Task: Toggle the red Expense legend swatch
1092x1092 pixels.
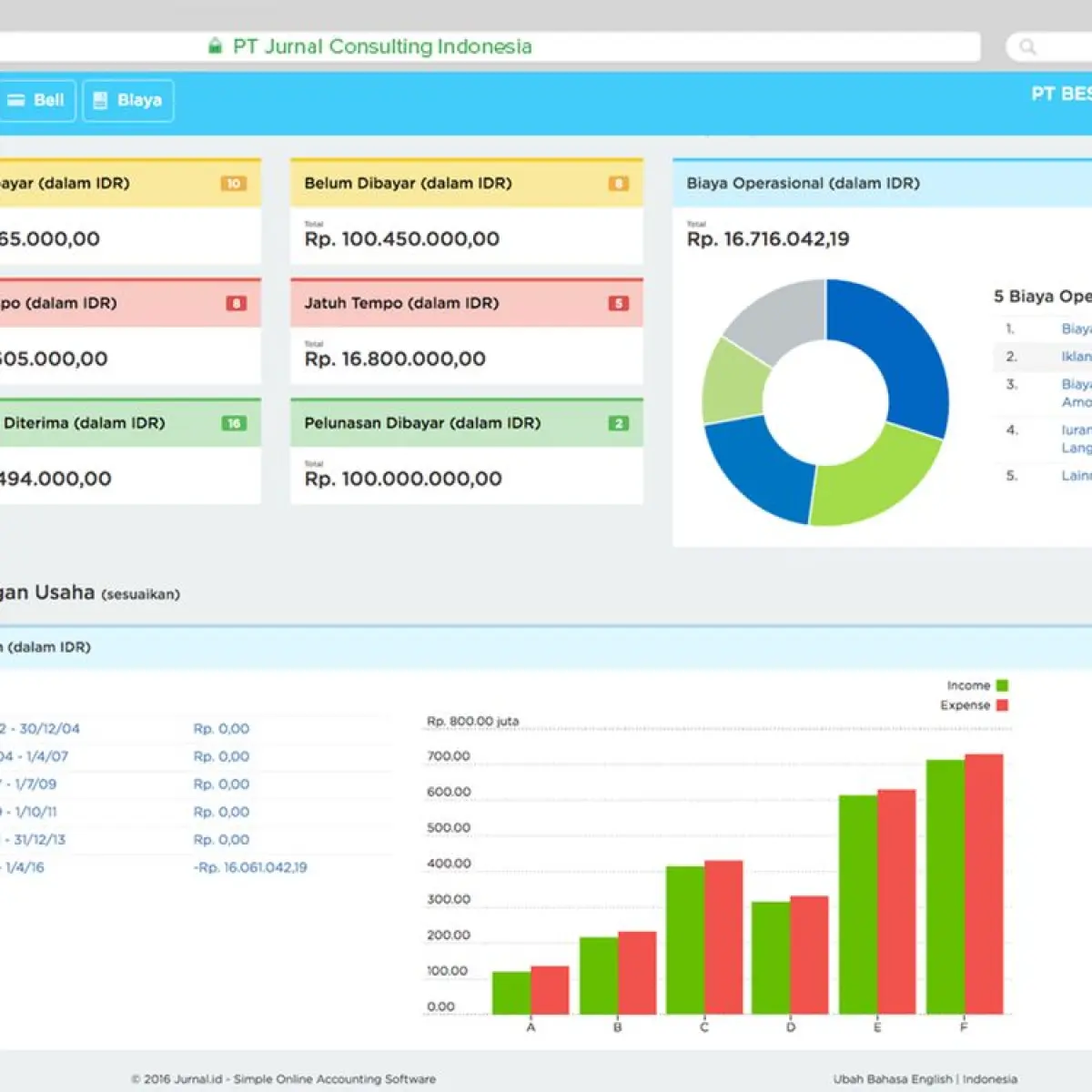Action: coord(1002,705)
